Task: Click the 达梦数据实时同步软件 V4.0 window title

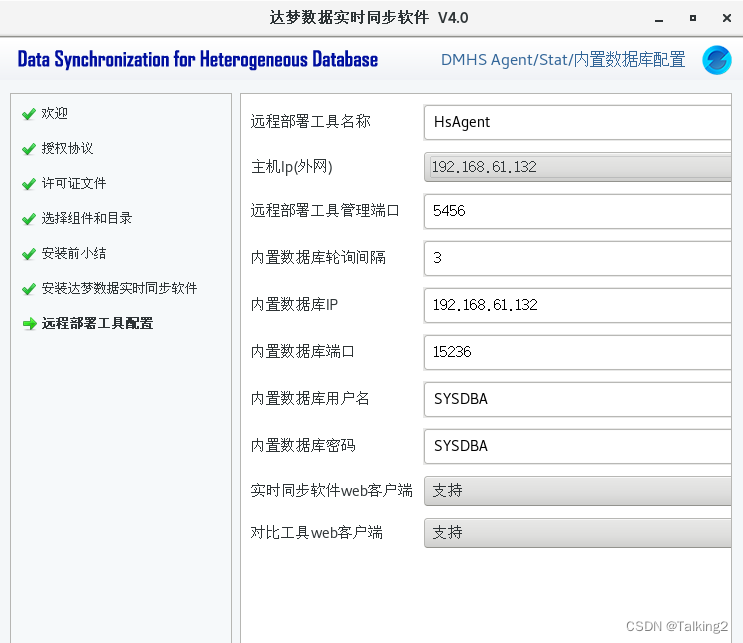Action: (x=369, y=18)
